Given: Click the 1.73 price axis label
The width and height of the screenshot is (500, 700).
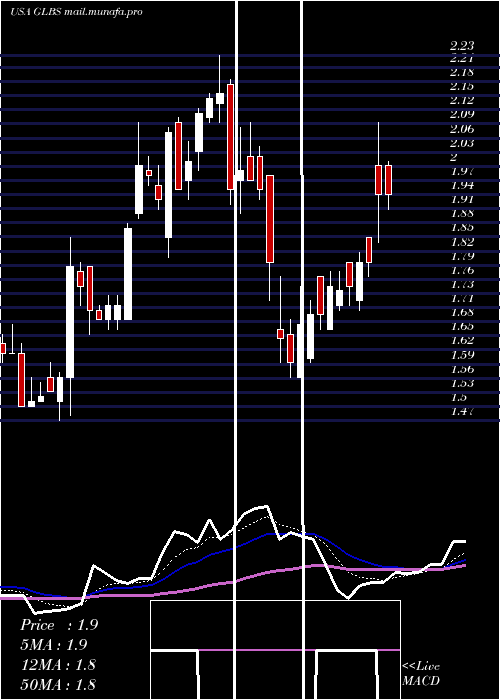Looking at the screenshot, I should pos(462,284).
